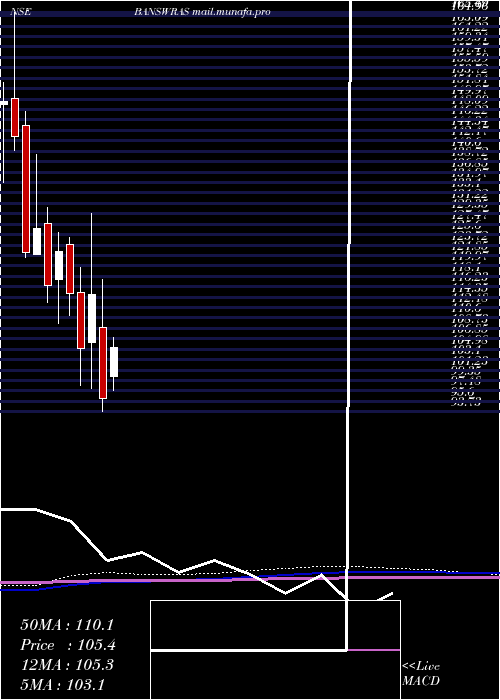The height and width of the screenshot is (700, 500).
Task: Select the Price : 105.4 reading
Action: pyautogui.click(x=68, y=645)
